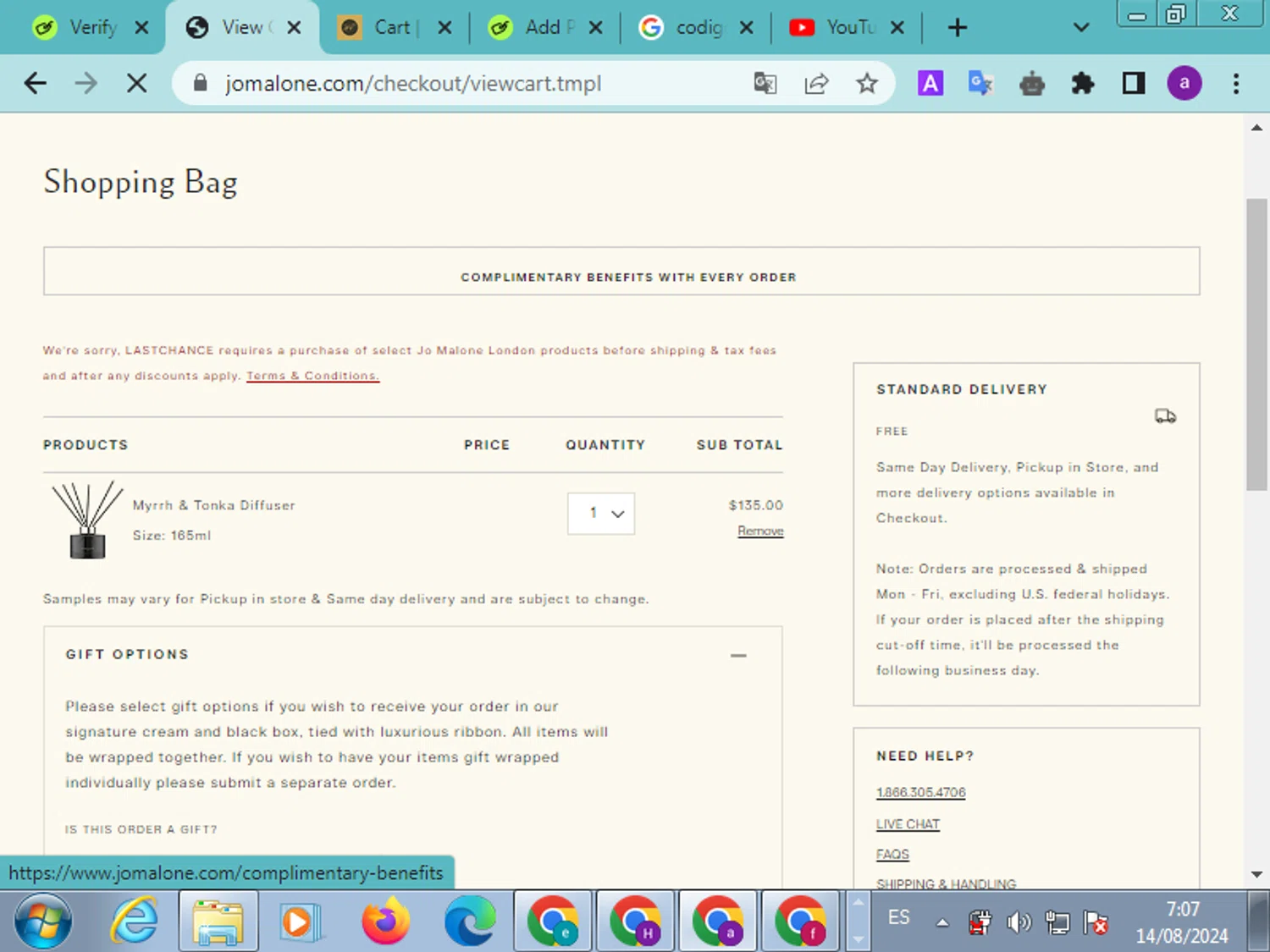Collapse the Gift Options section
Screen dimensions: 1270x952
(738, 655)
